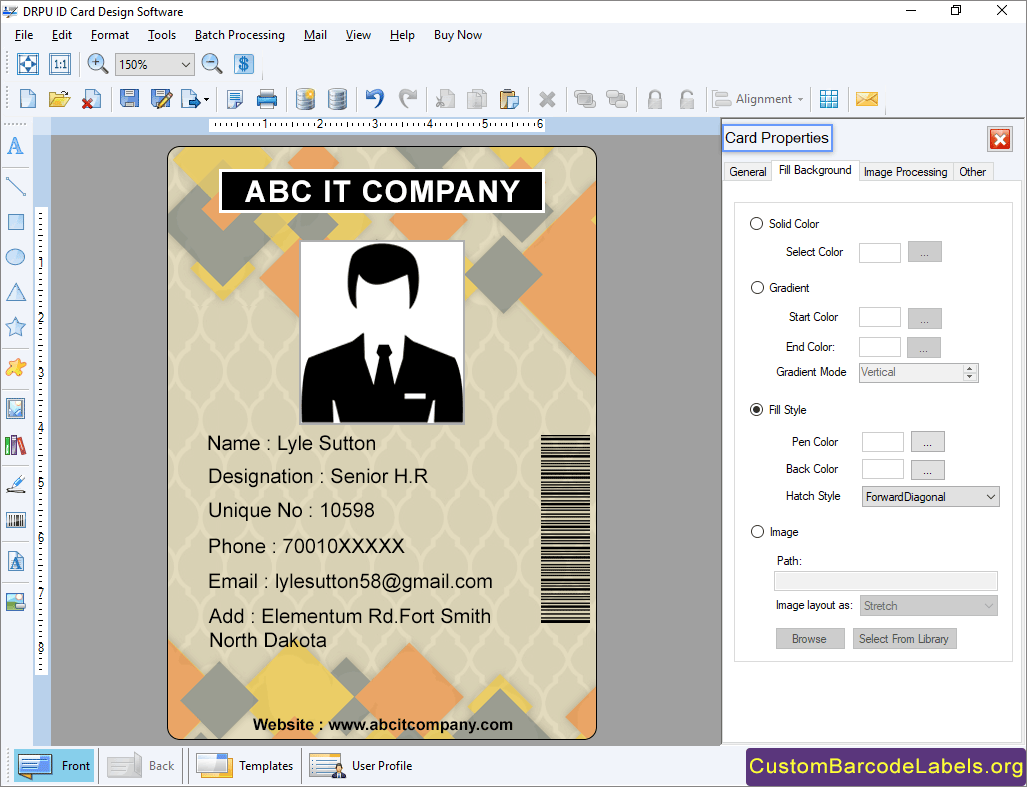Click the Undo arrow icon
Screen dimensions: 1027x787
pos(375,99)
